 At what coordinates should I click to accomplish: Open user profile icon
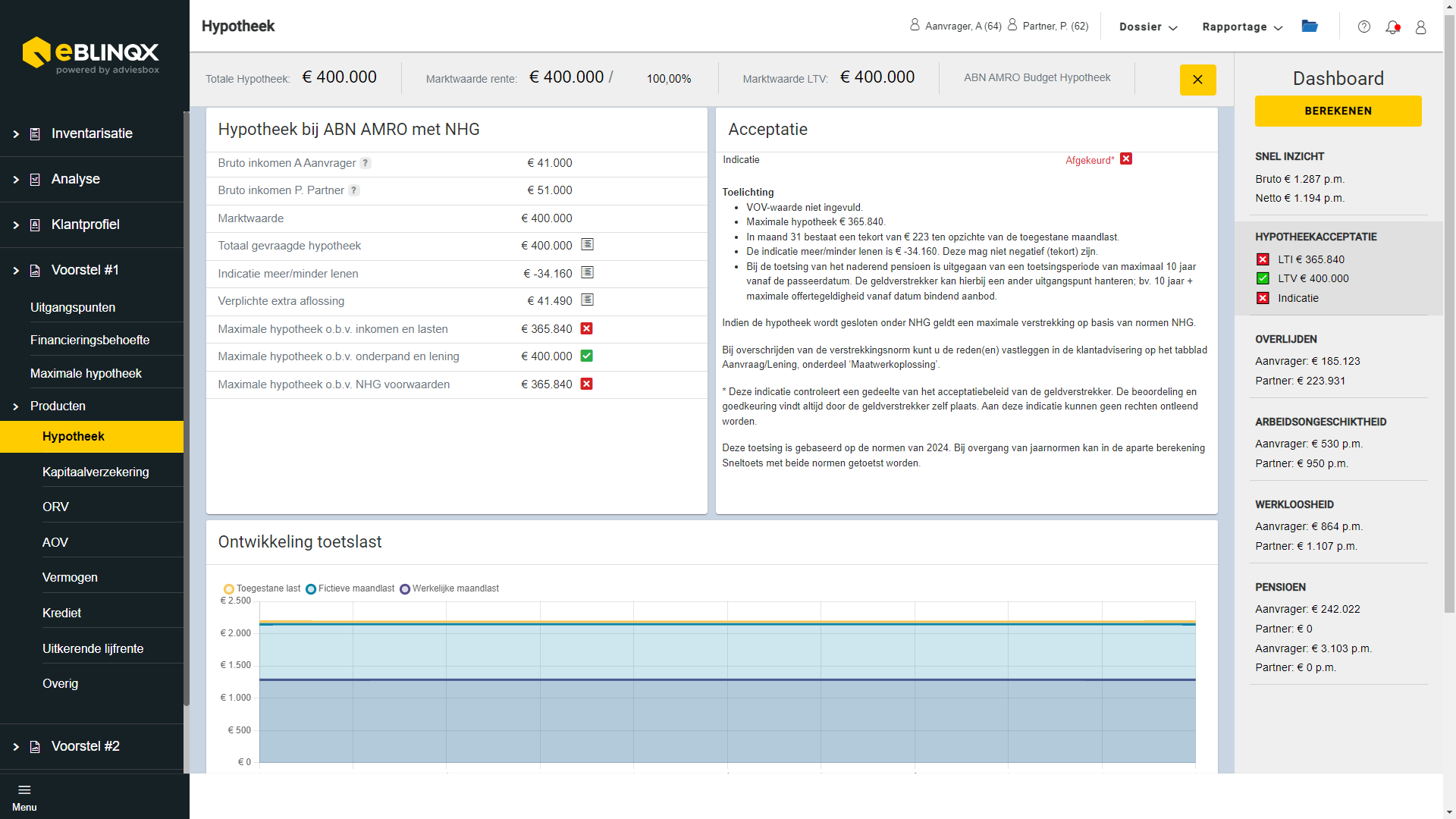click(1421, 27)
